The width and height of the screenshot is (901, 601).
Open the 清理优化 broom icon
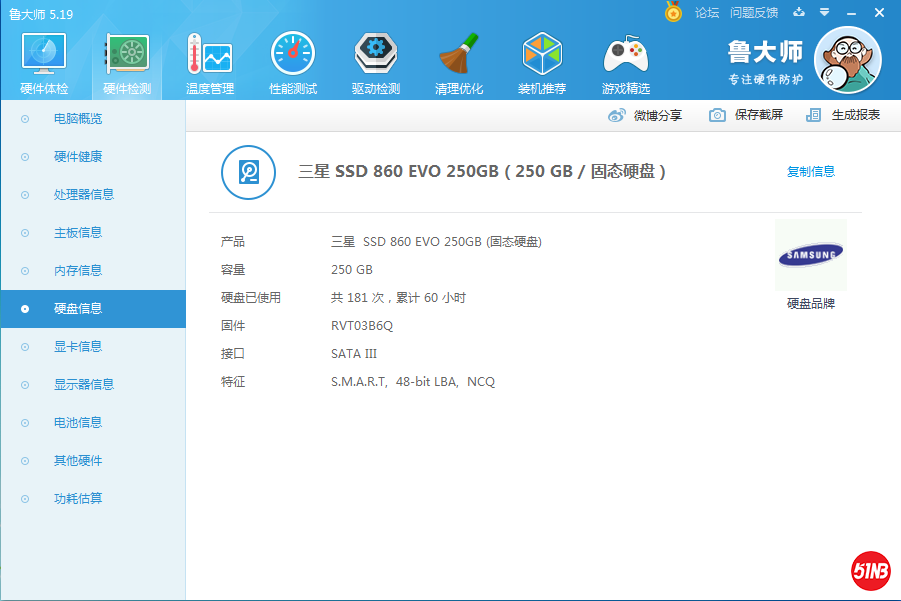click(459, 55)
